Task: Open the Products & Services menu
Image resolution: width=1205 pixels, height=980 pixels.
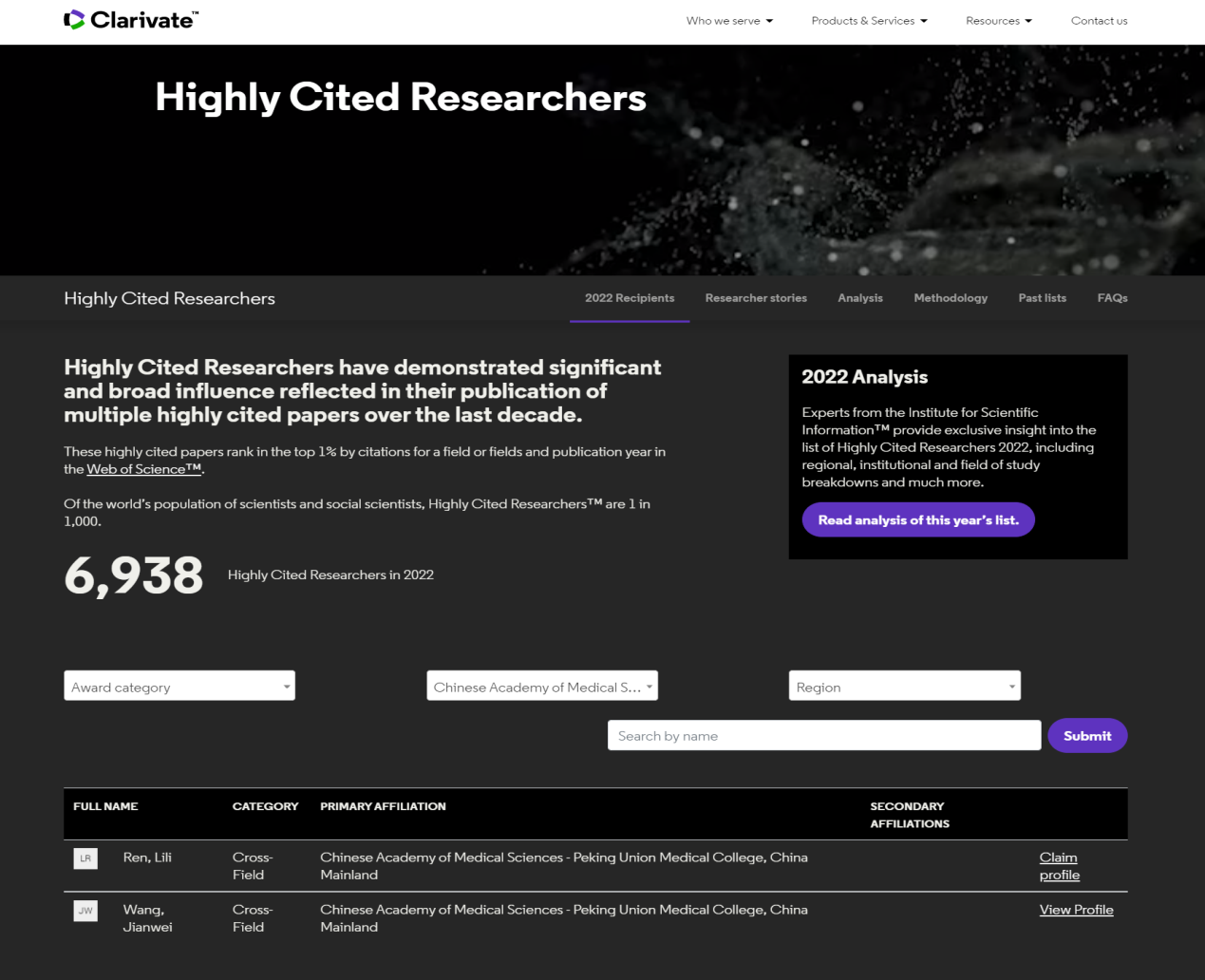Action: point(869,21)
